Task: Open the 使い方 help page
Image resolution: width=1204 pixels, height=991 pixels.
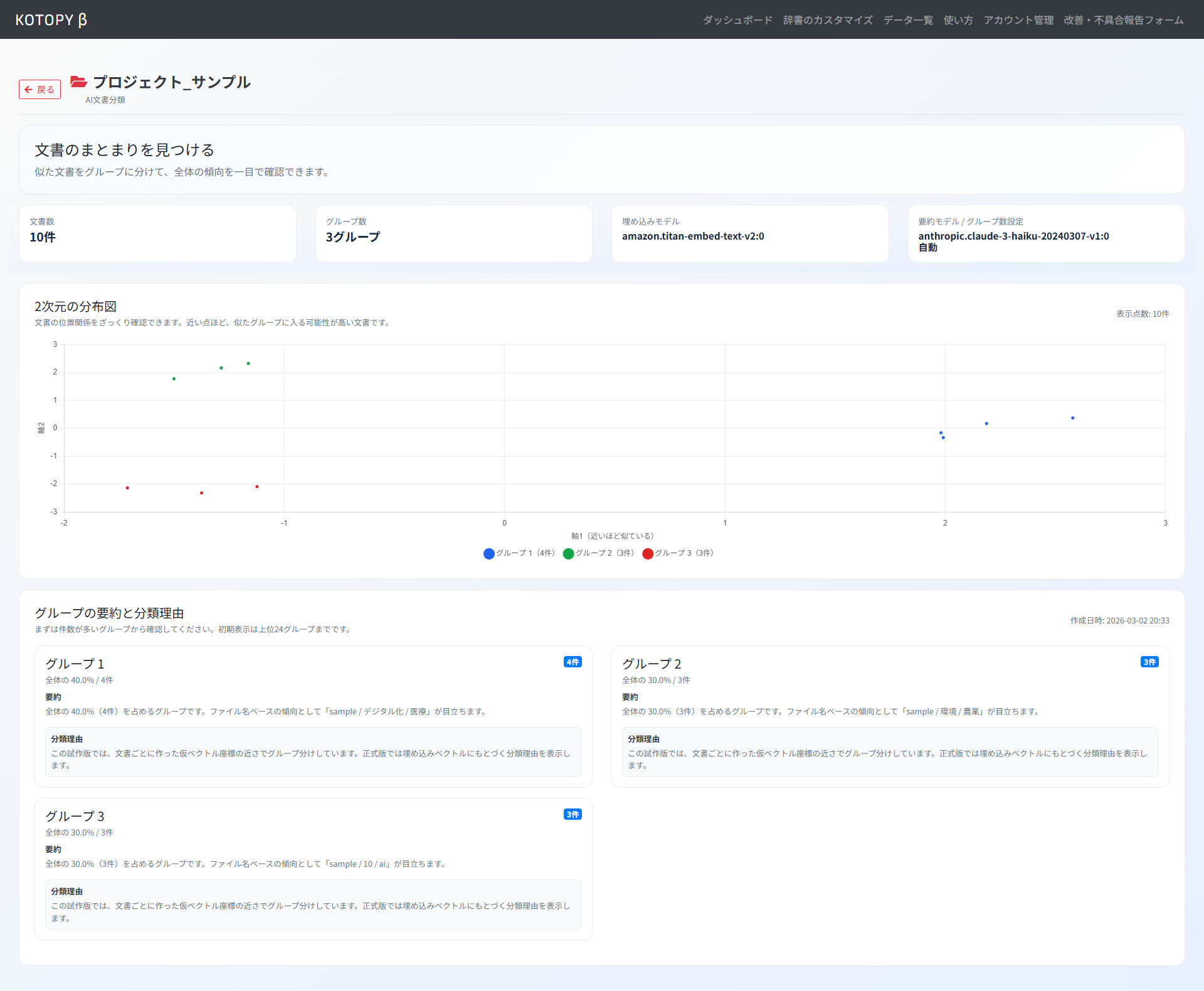Action: point(958,20)
